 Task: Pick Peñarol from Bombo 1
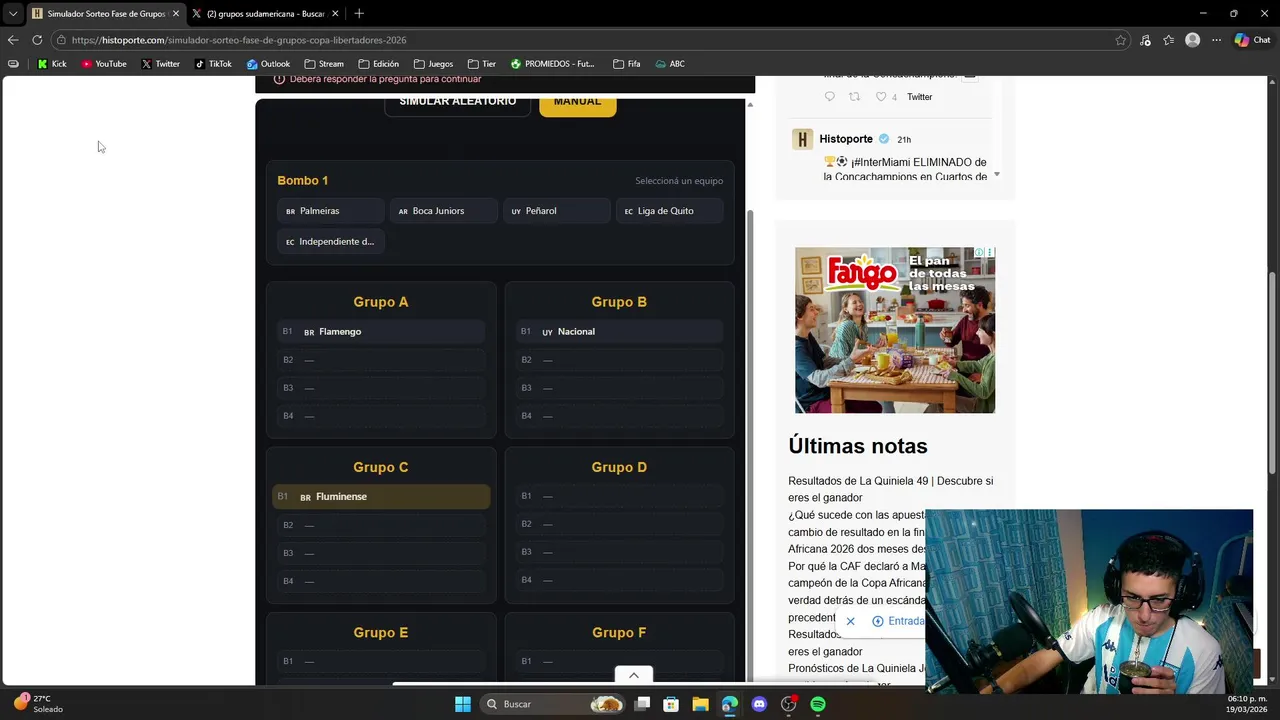(556, 211)
